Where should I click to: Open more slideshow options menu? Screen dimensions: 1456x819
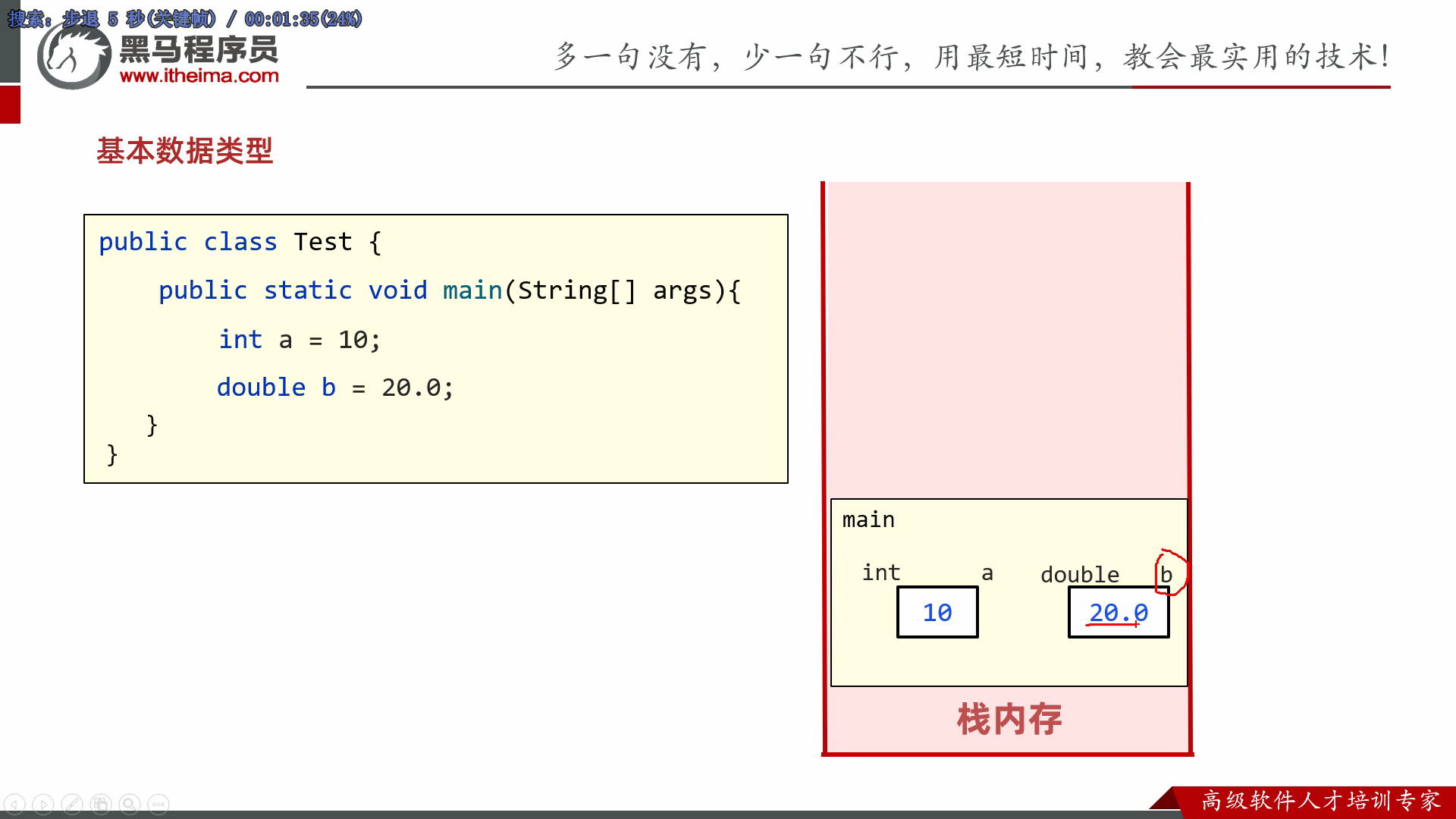(x=158, y=804)
